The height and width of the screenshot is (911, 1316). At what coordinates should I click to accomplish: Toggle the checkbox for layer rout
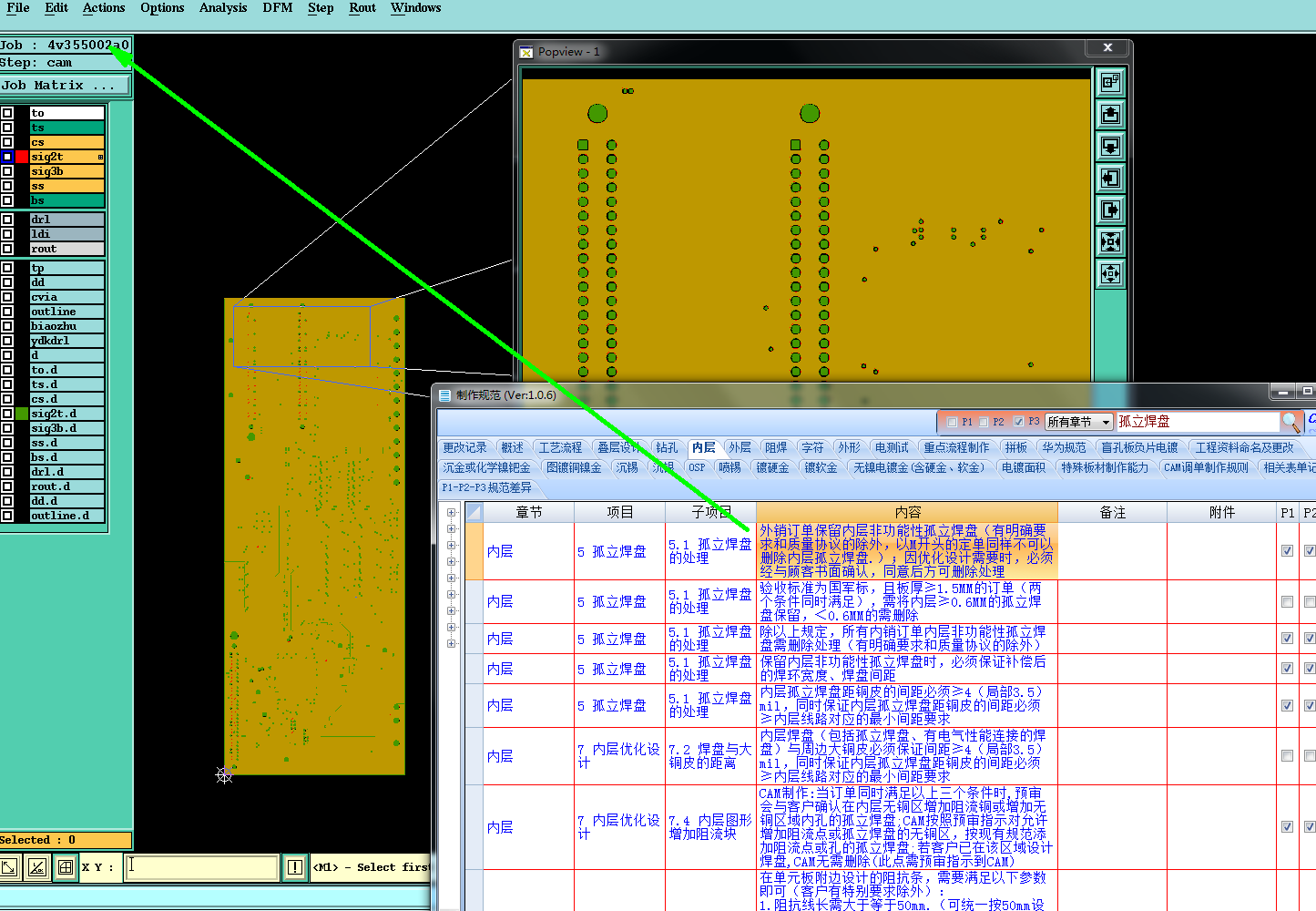(7, 249)
